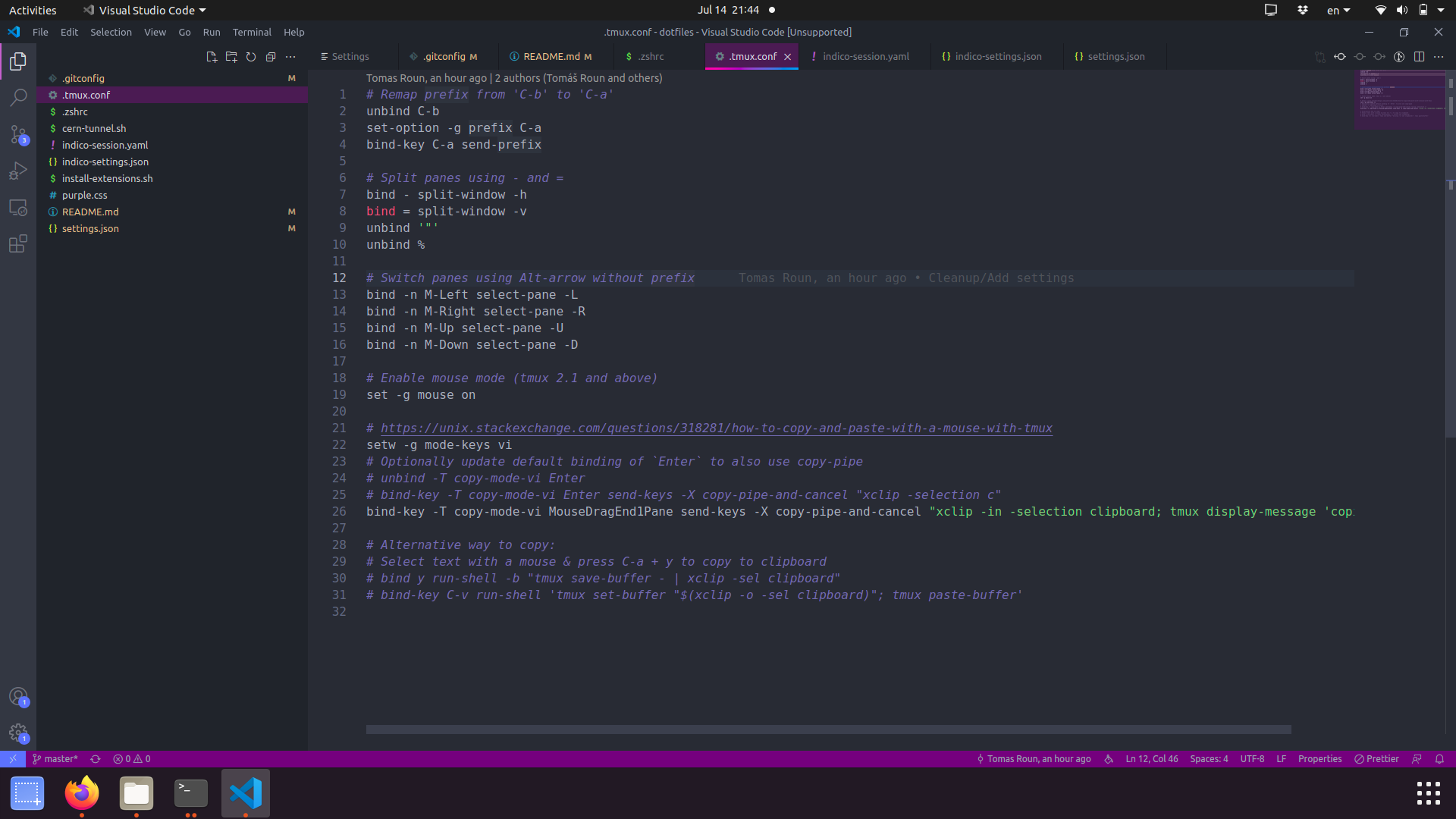
Task: Click the Prettier status bar item
Action: click(x=1376, y=759)
